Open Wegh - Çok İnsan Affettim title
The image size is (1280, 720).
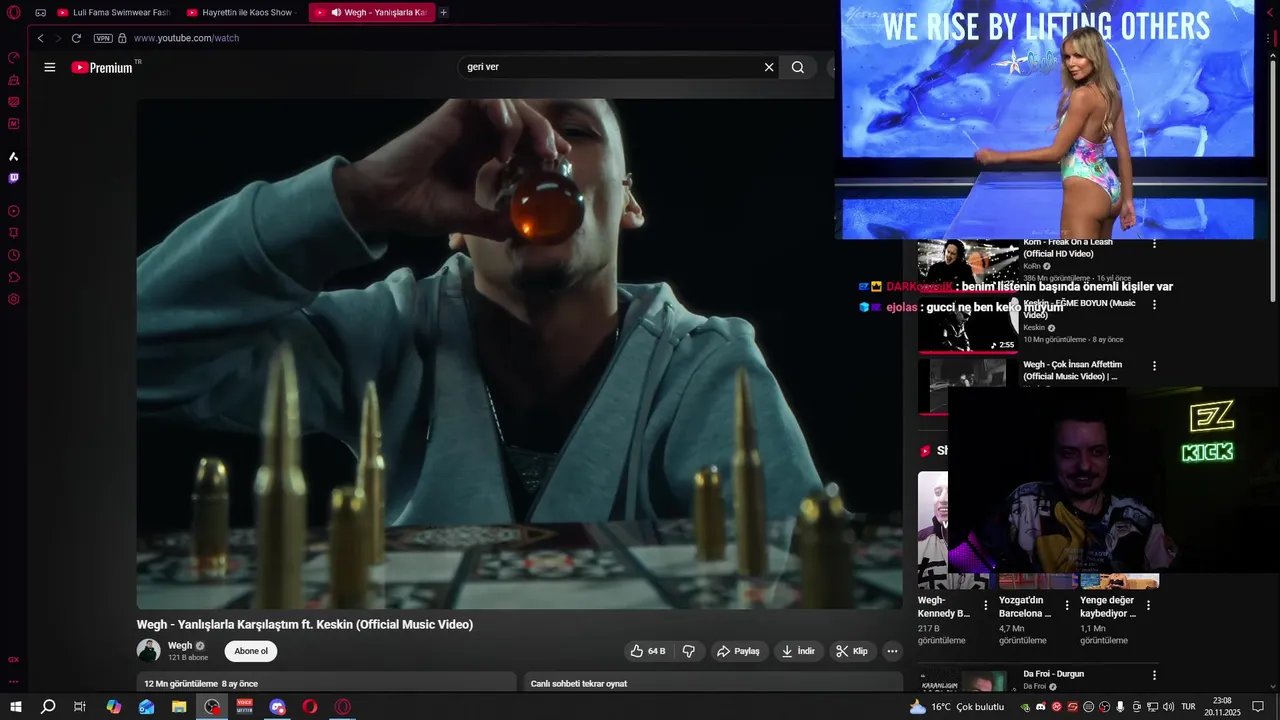pyautogui.click(x=1073, y=370)
